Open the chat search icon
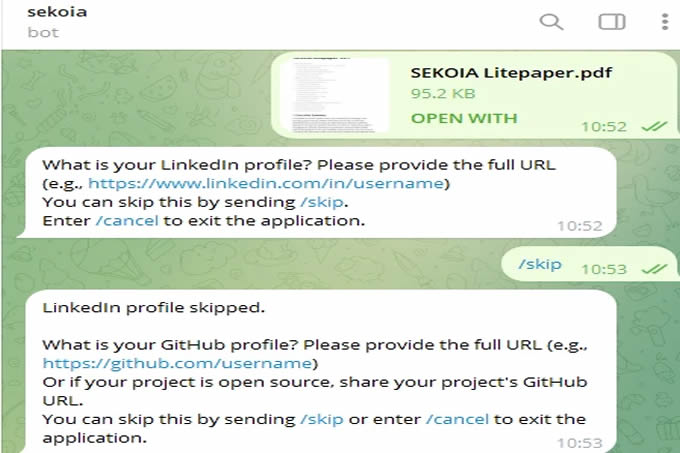Image resolution: width=680 pixels, height=453 pixels. (551, 22)
